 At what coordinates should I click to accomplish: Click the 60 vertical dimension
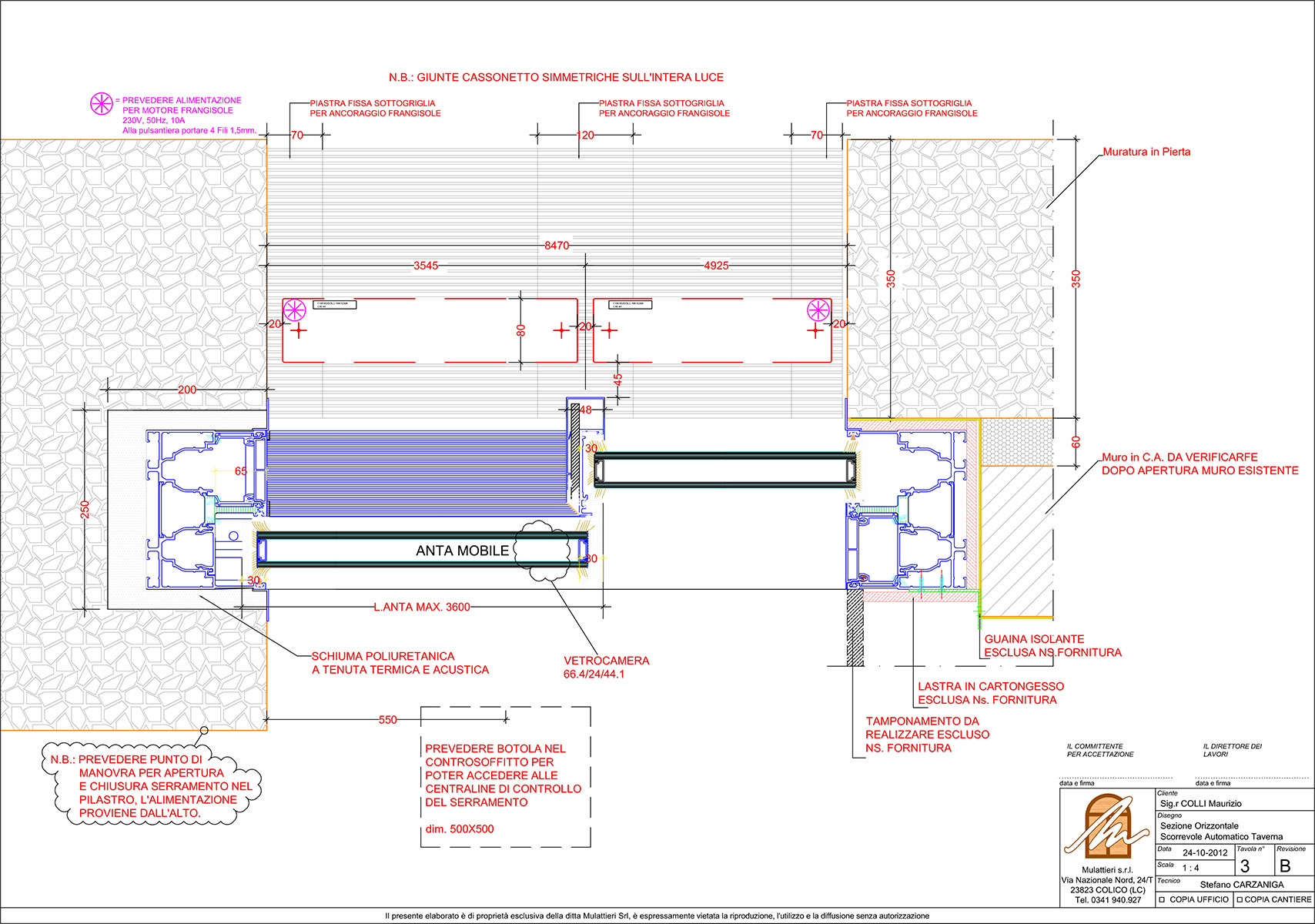[x=1076, y=442]
